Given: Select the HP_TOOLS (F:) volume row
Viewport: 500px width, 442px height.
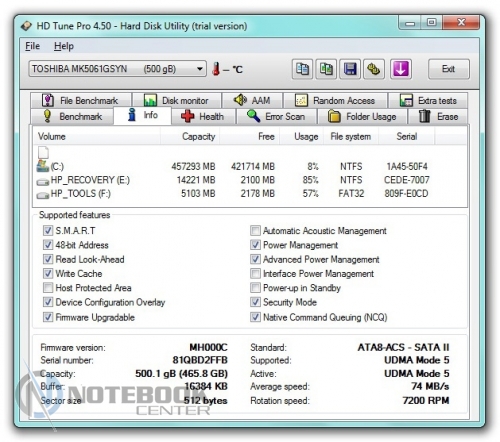Looking at the screenshot, I should pos(249,193).
